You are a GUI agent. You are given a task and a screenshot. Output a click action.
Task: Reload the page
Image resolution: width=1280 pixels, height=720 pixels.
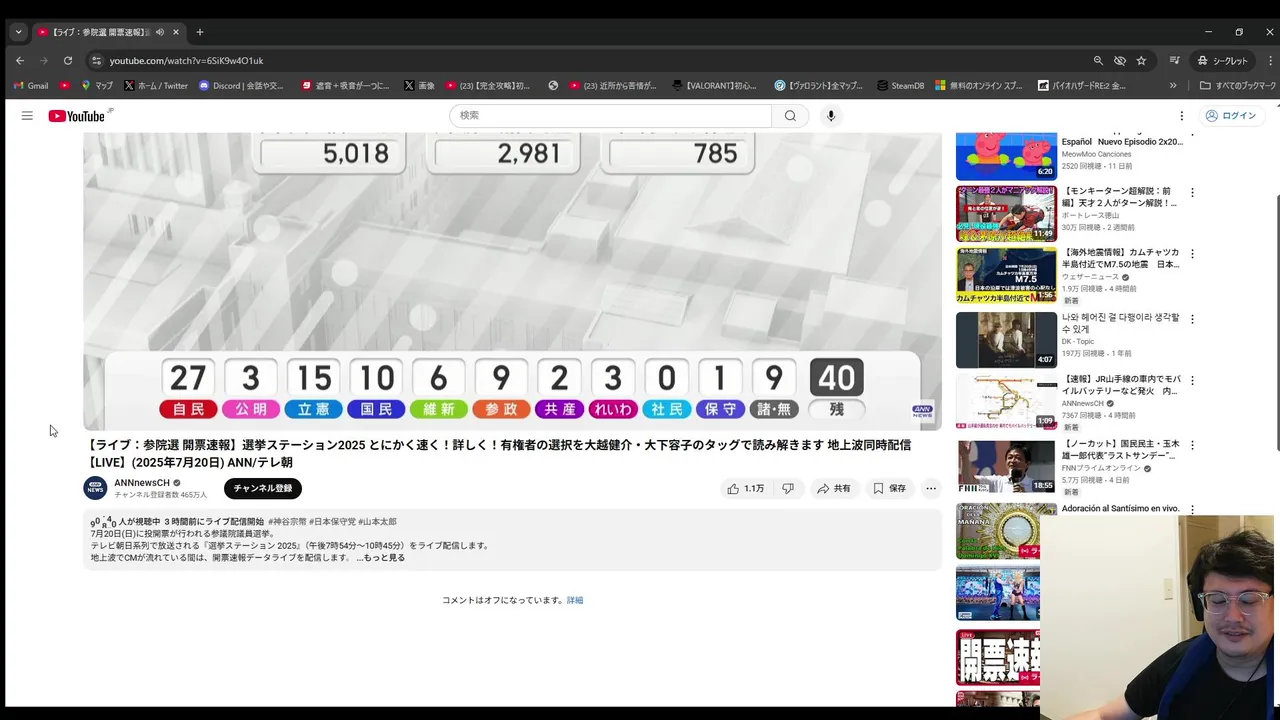pos(68,61)
